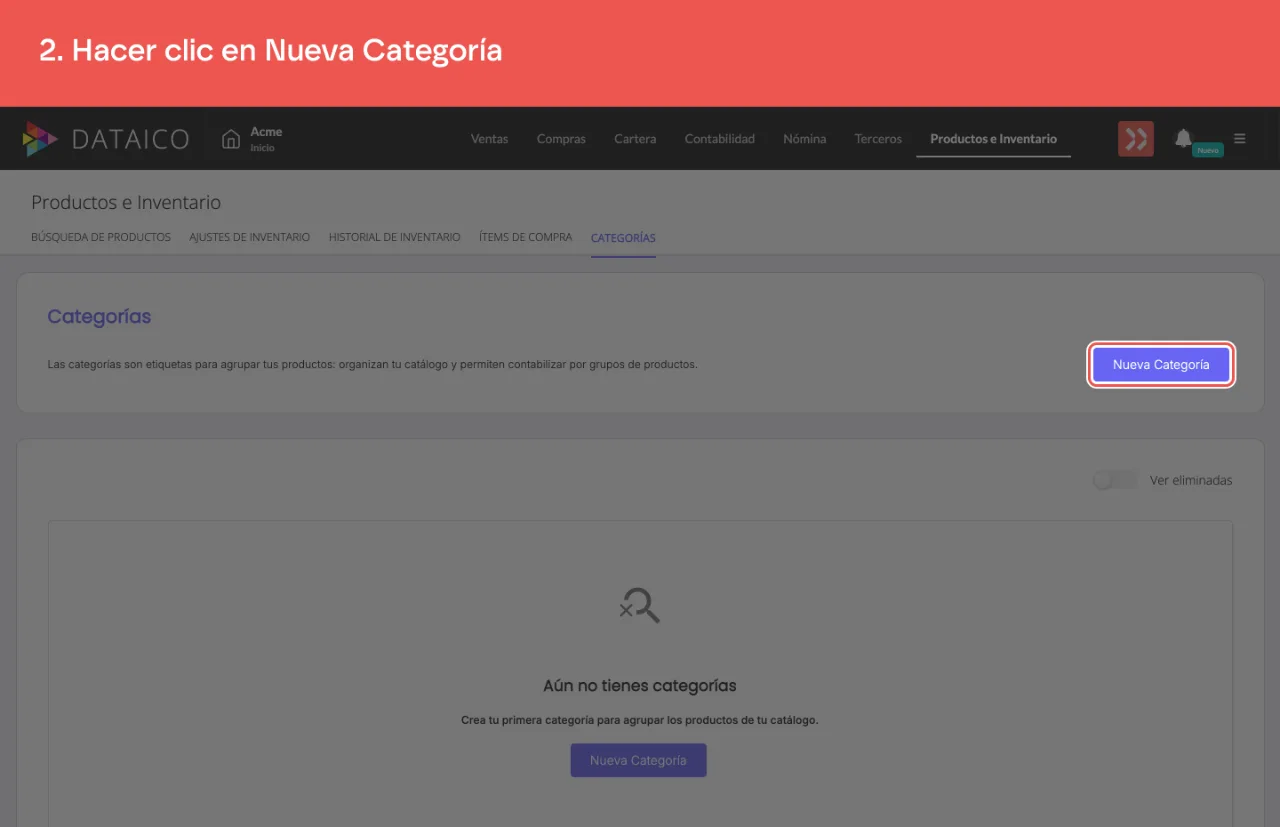Open the Acme home icon
1280x827 pixels.
(x=231, y=139)
